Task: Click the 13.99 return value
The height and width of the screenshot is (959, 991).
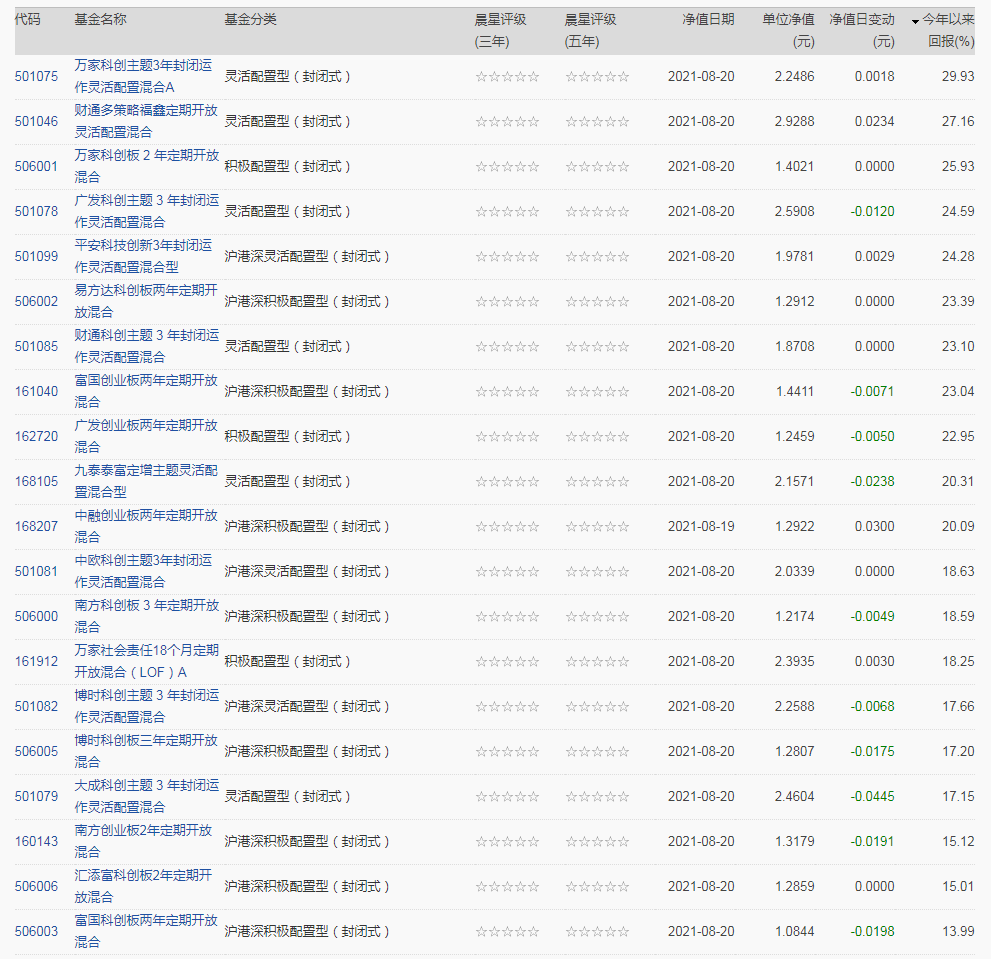Action: tap(958, 931)
